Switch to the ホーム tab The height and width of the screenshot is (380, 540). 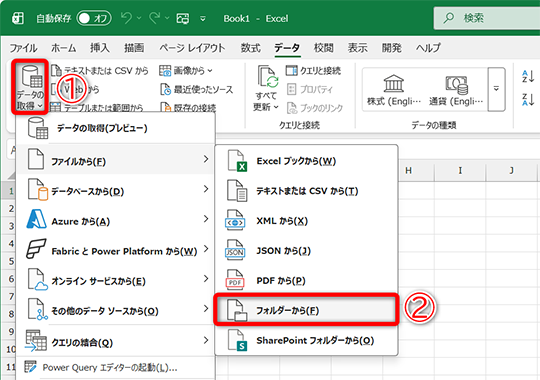click(64, 48)
